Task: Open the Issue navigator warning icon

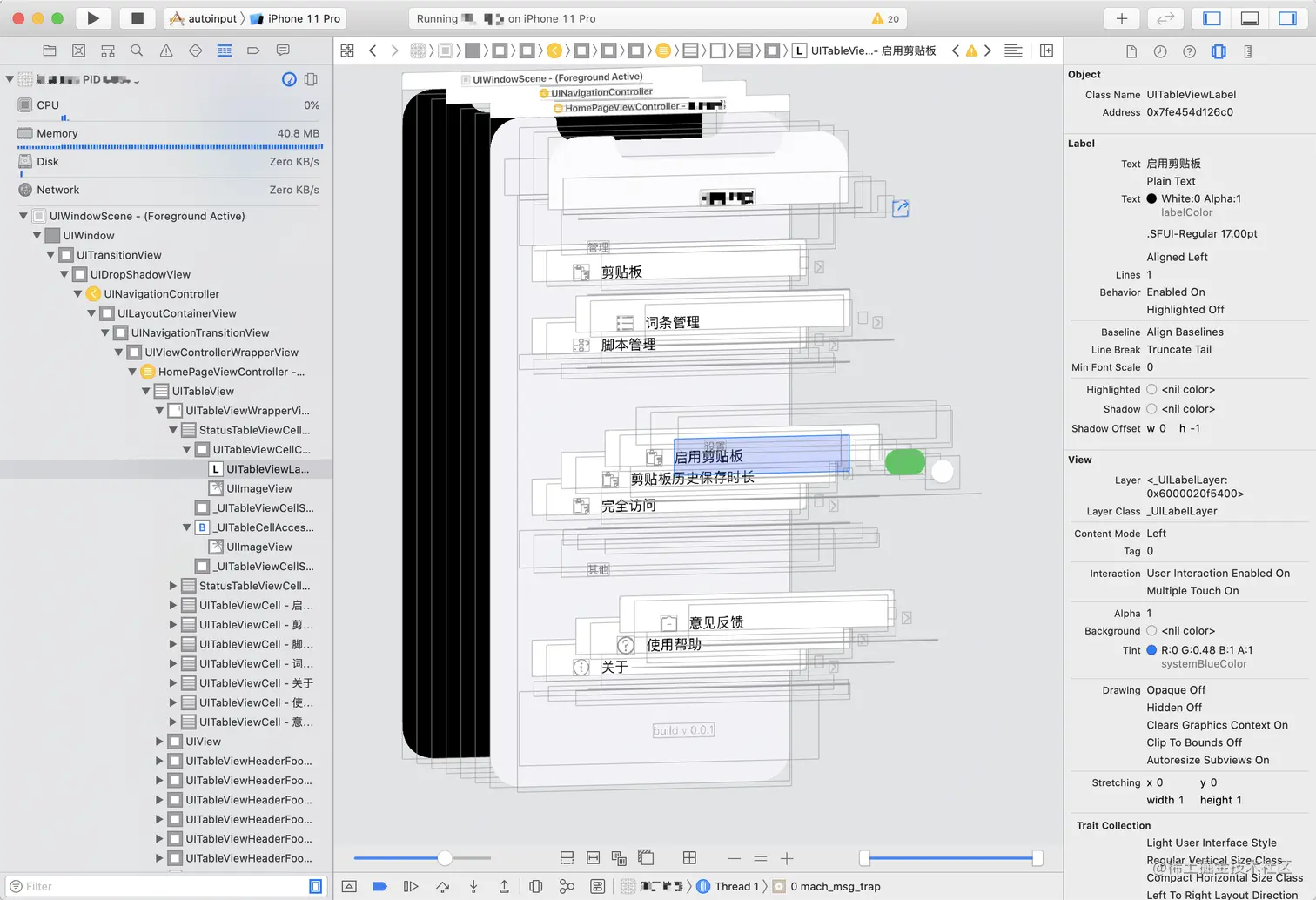Action: pyautogui.click(x=166, y=50)
